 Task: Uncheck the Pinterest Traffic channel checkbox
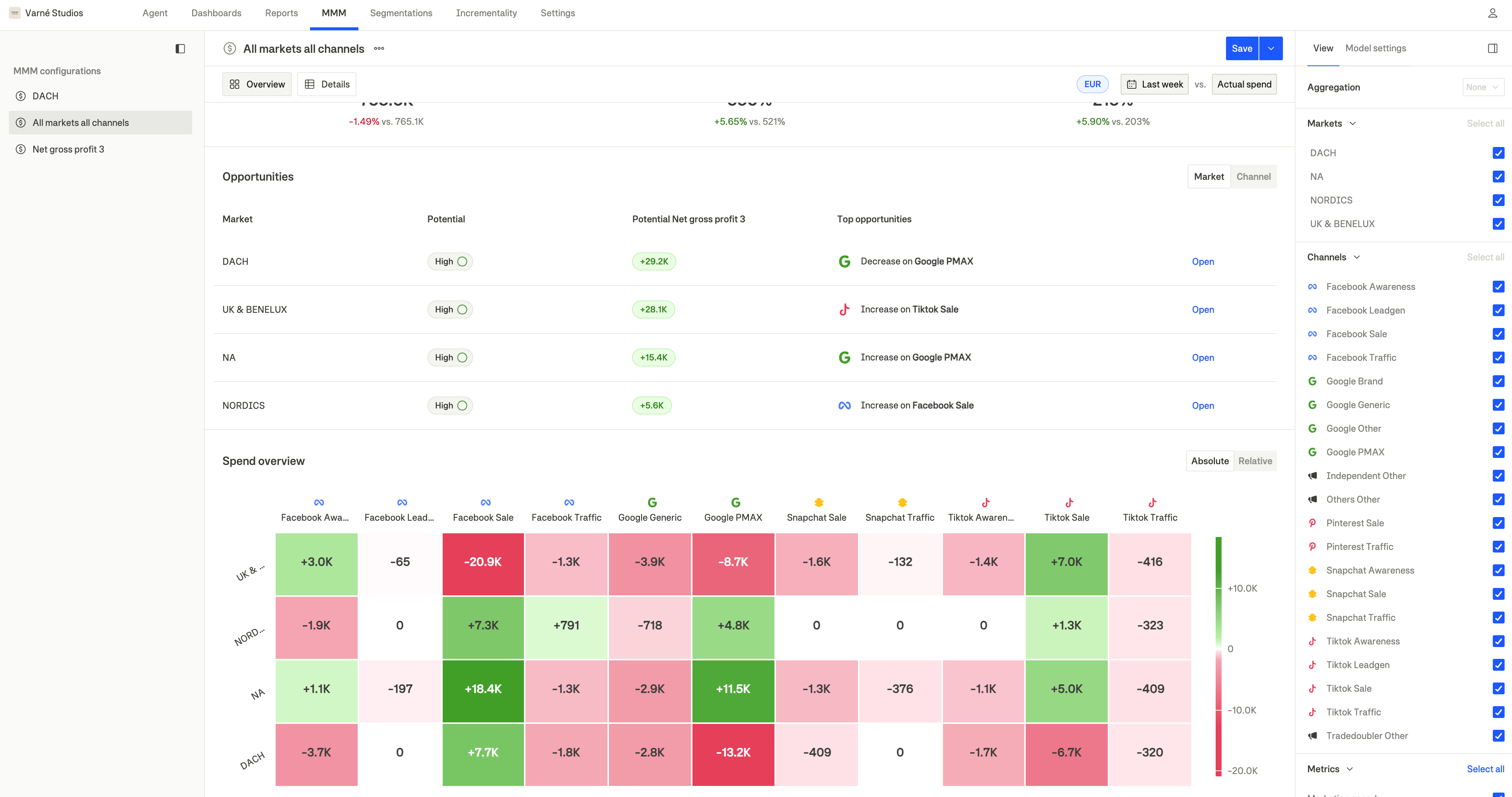point(1498,547)
